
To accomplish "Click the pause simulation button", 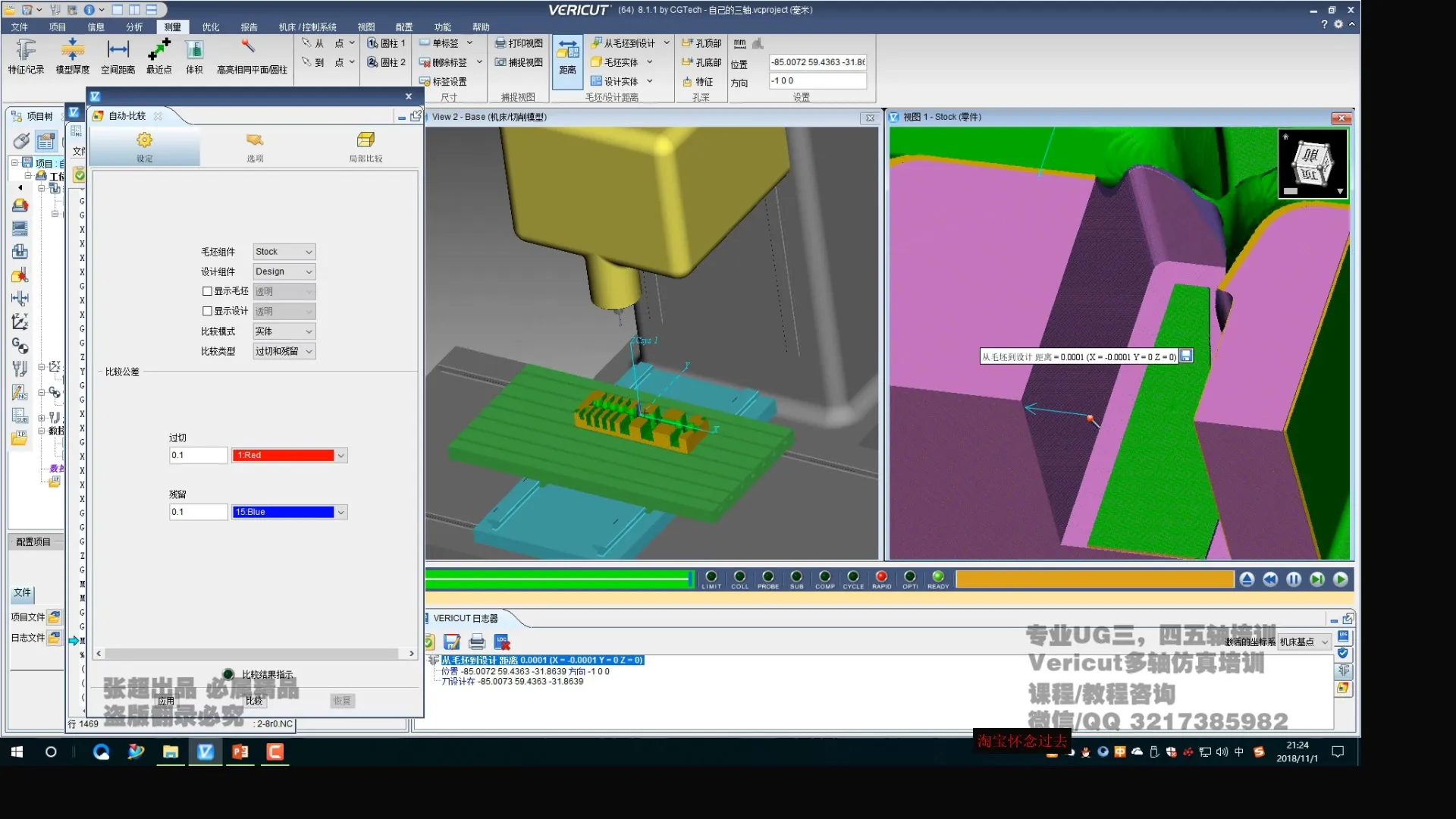I will [x=1294, y=579].
